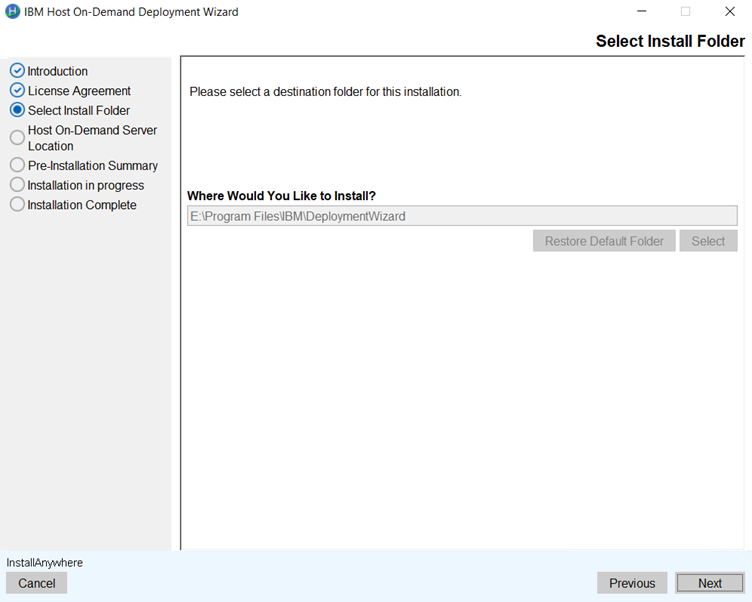
Task: Click the Introduction step checkmark icon
Action: pyautogui.click(x=17, y=71)
